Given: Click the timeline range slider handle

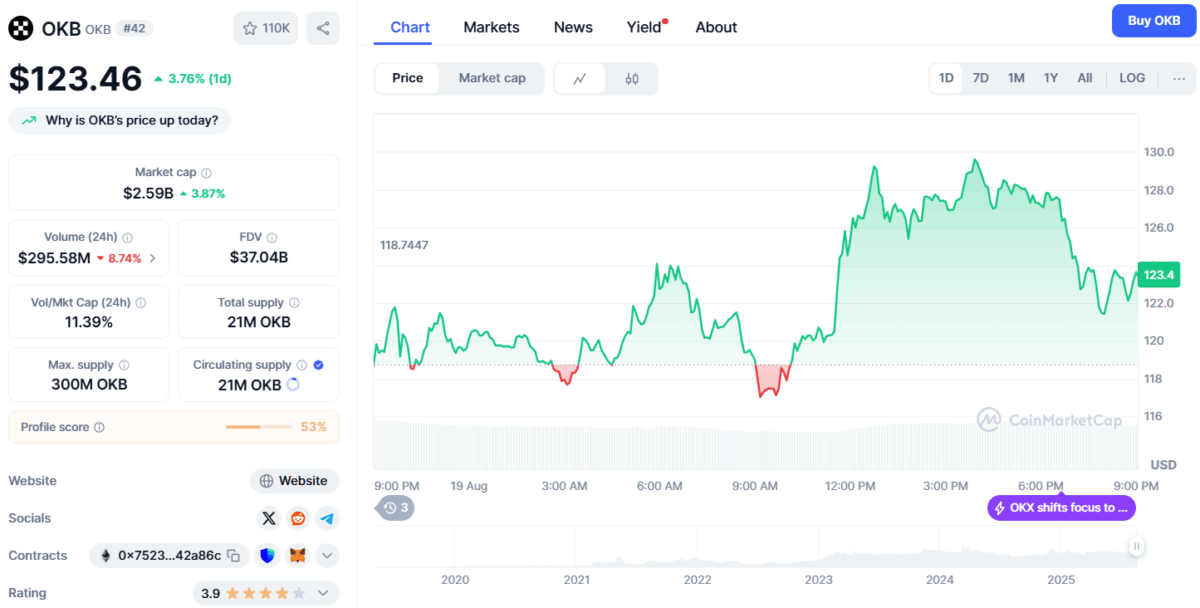Looking at the screenshot, I should coord(1136,546).
